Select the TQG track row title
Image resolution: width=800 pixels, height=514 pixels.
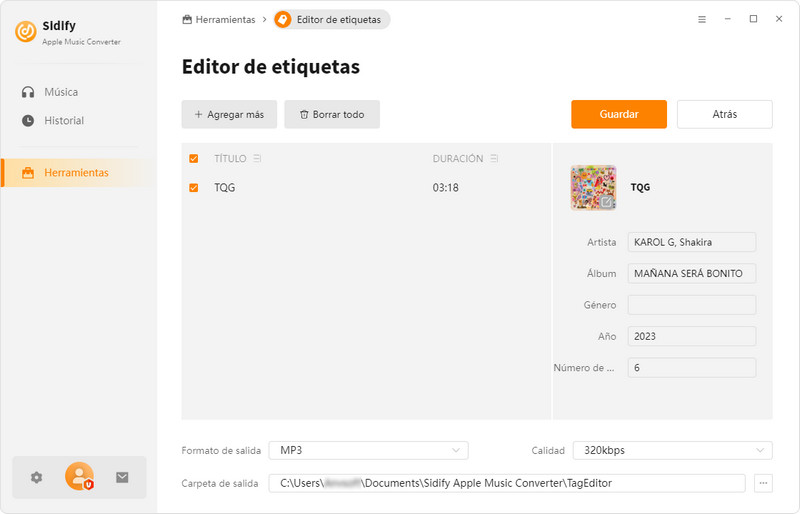pyautogui.click(x=224, y=187)
